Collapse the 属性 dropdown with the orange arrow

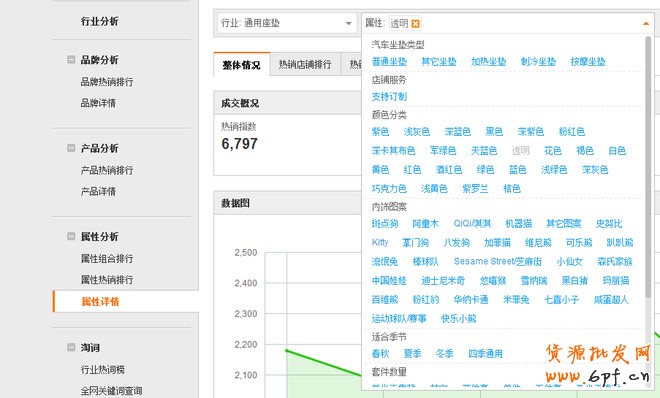(x=646, y=24)
